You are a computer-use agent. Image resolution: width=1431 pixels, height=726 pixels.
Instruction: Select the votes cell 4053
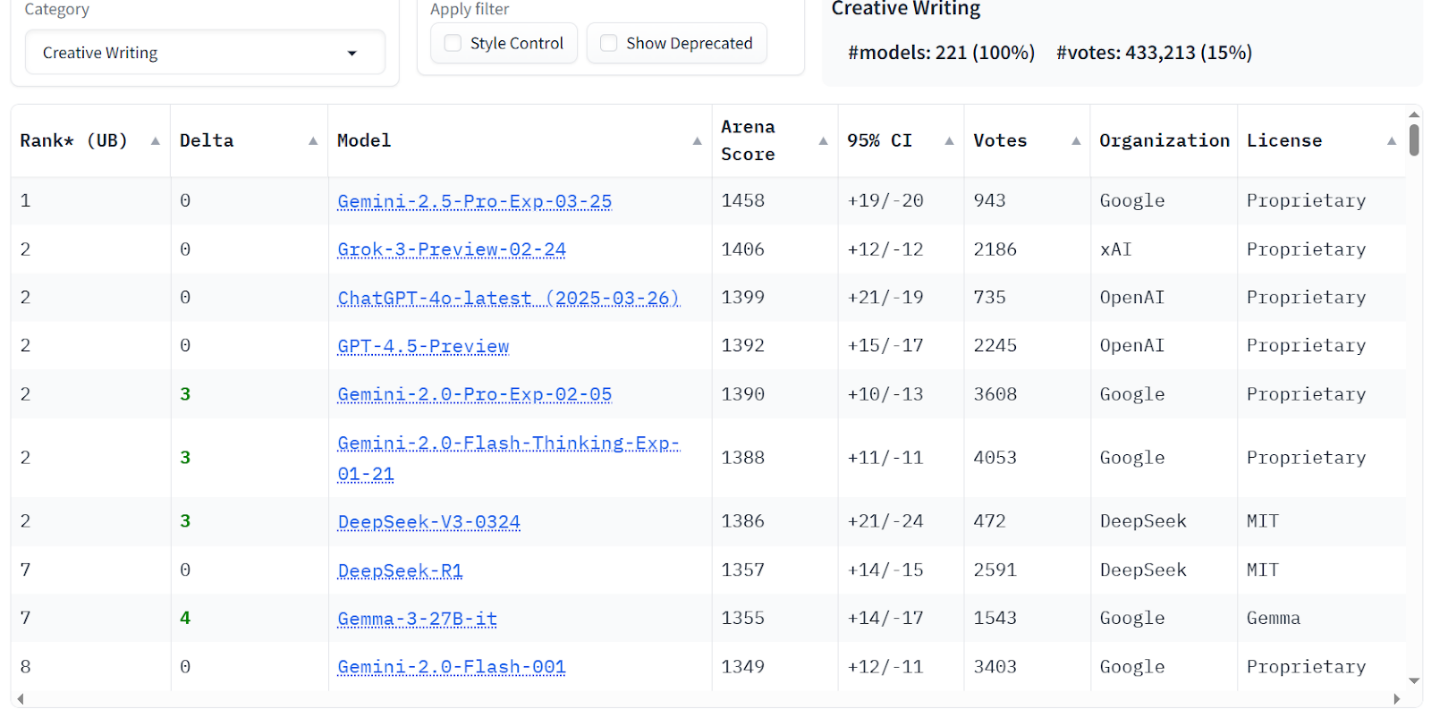pos(995,458)
